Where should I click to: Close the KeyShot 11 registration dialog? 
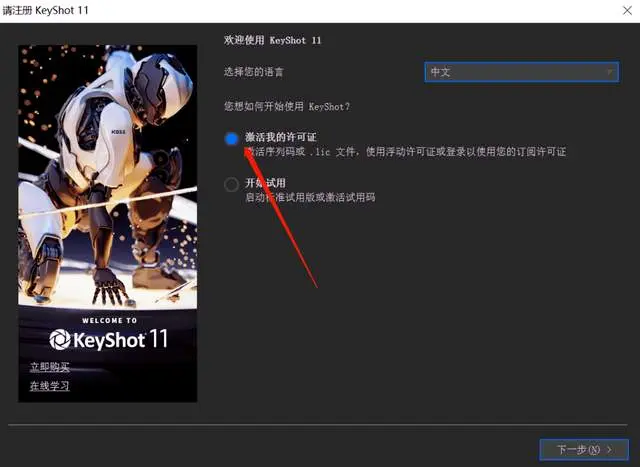tap(627, 10)
